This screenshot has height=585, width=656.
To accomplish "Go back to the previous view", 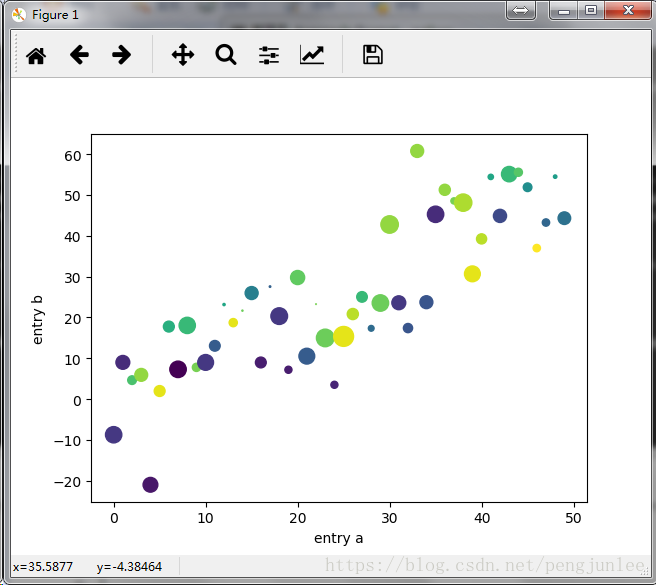I will pos(79,55).
